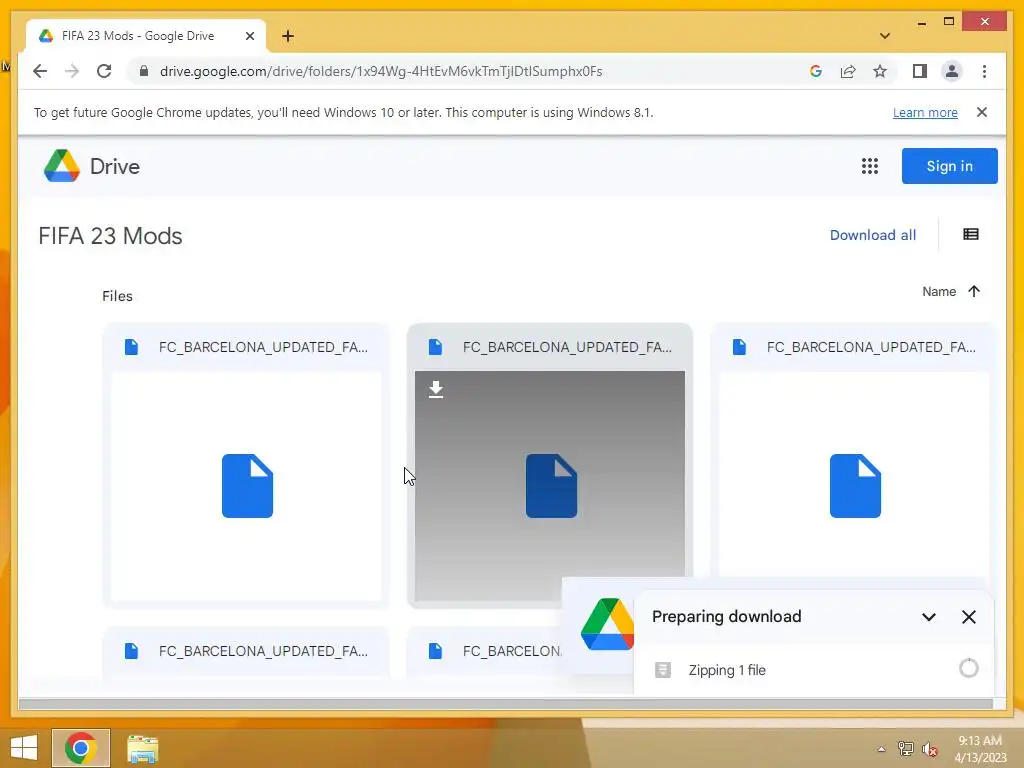The height and width of the screenshot is (768, 1024).
Task: Close the FIFA 23 Mods tab
Action: click(249, 36)
